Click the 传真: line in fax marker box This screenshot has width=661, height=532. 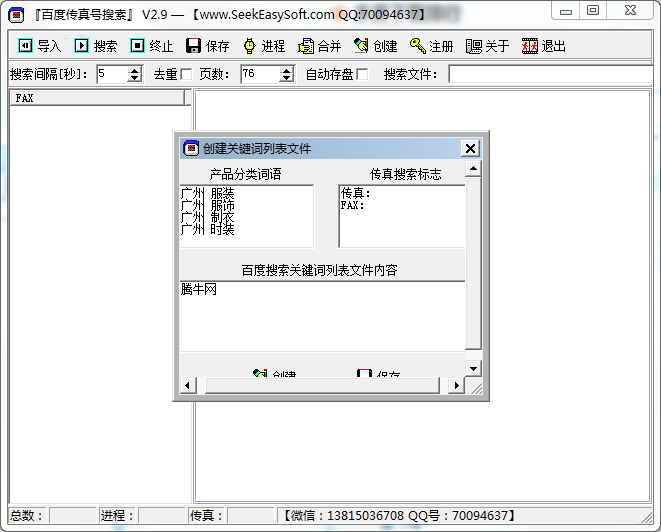pos(355,193)
